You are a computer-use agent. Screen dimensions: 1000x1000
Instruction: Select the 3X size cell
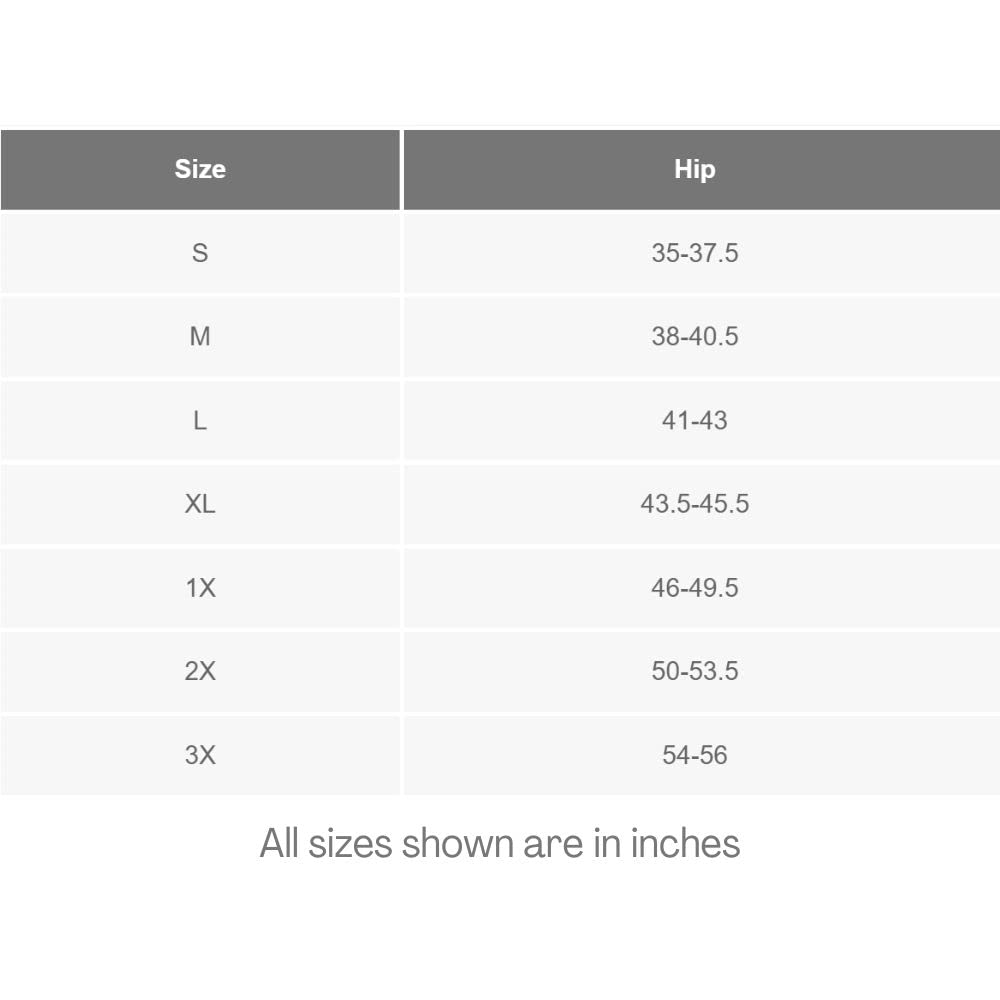[200, 755]
